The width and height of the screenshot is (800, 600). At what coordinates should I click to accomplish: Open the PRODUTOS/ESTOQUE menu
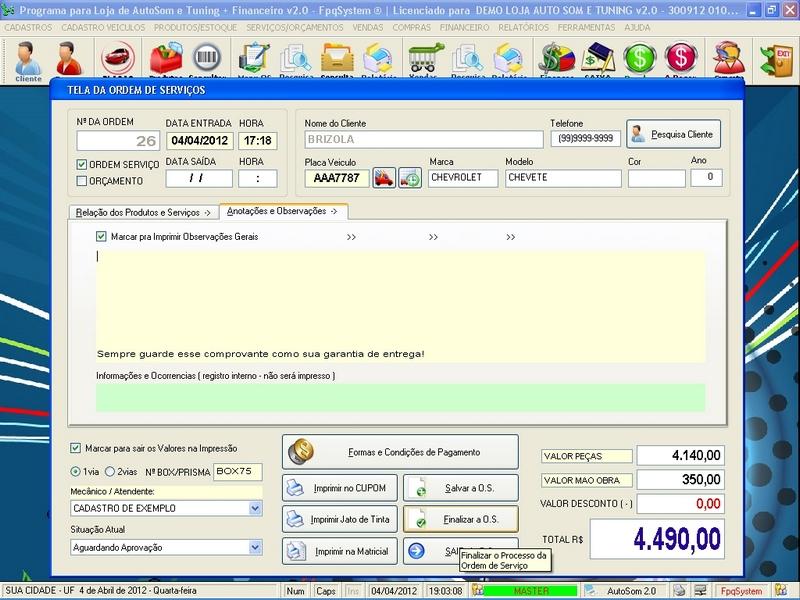point(195,28)
